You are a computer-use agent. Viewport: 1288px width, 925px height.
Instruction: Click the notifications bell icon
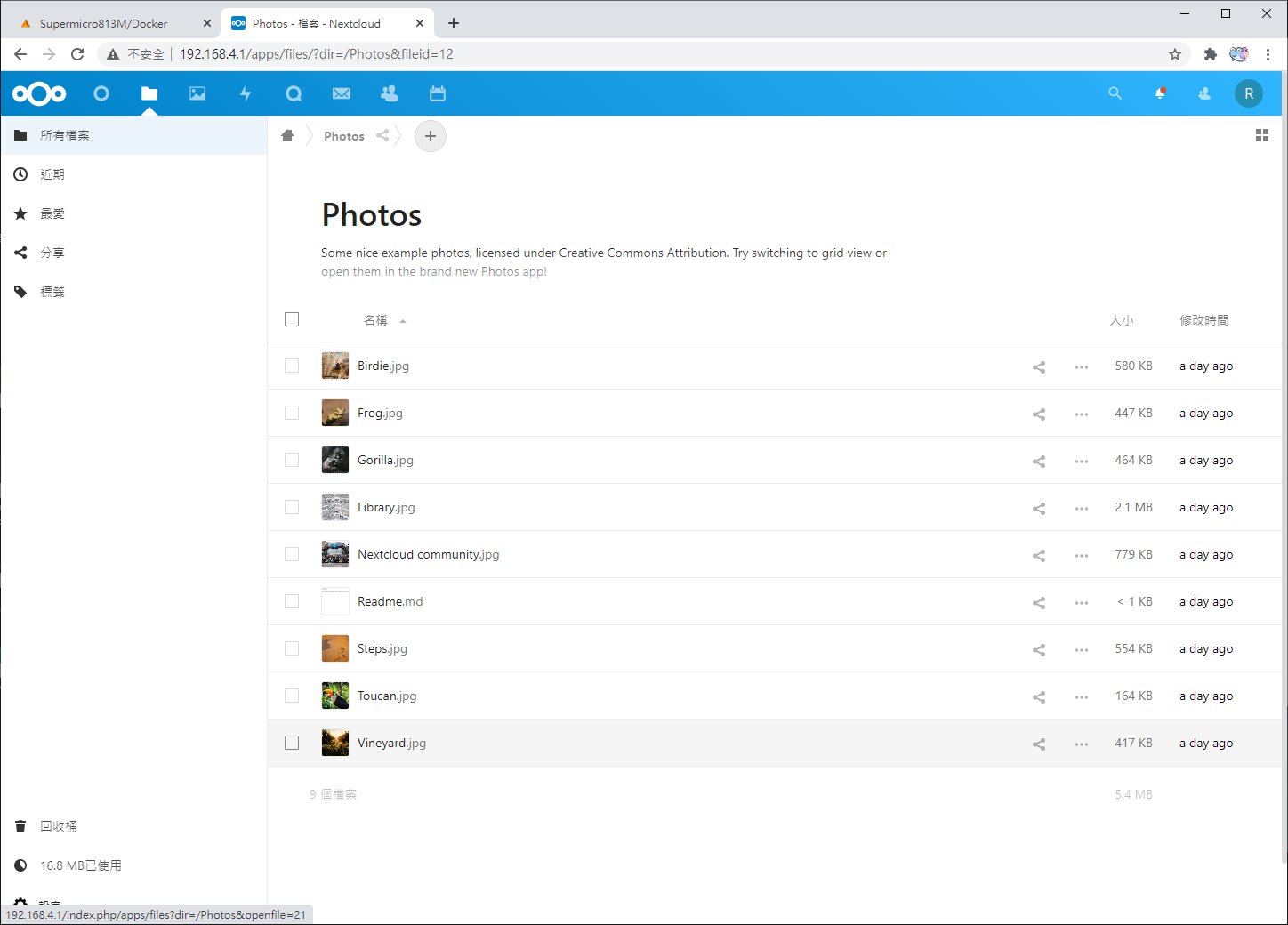pyautogui.click(x=1160, y=93)
